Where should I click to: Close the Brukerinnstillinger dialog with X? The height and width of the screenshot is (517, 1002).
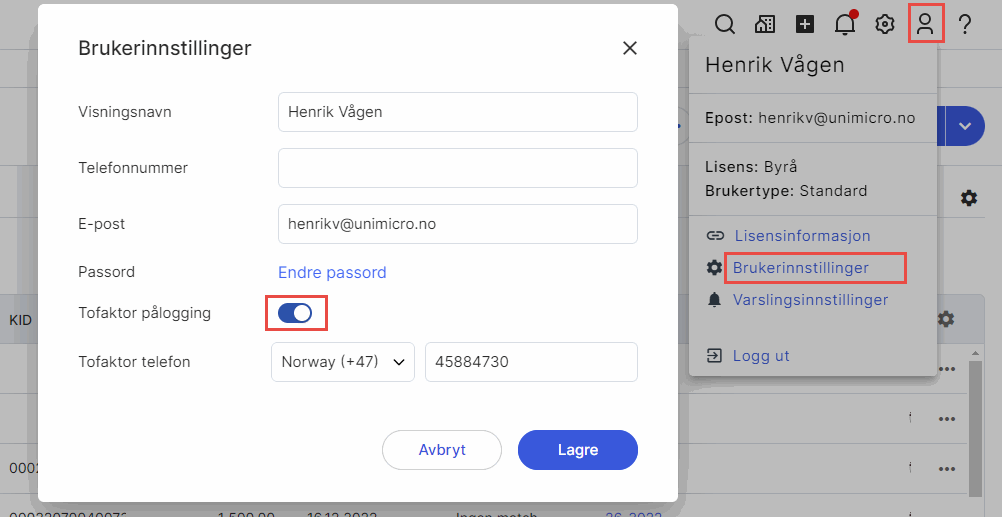tap(630, 48)
